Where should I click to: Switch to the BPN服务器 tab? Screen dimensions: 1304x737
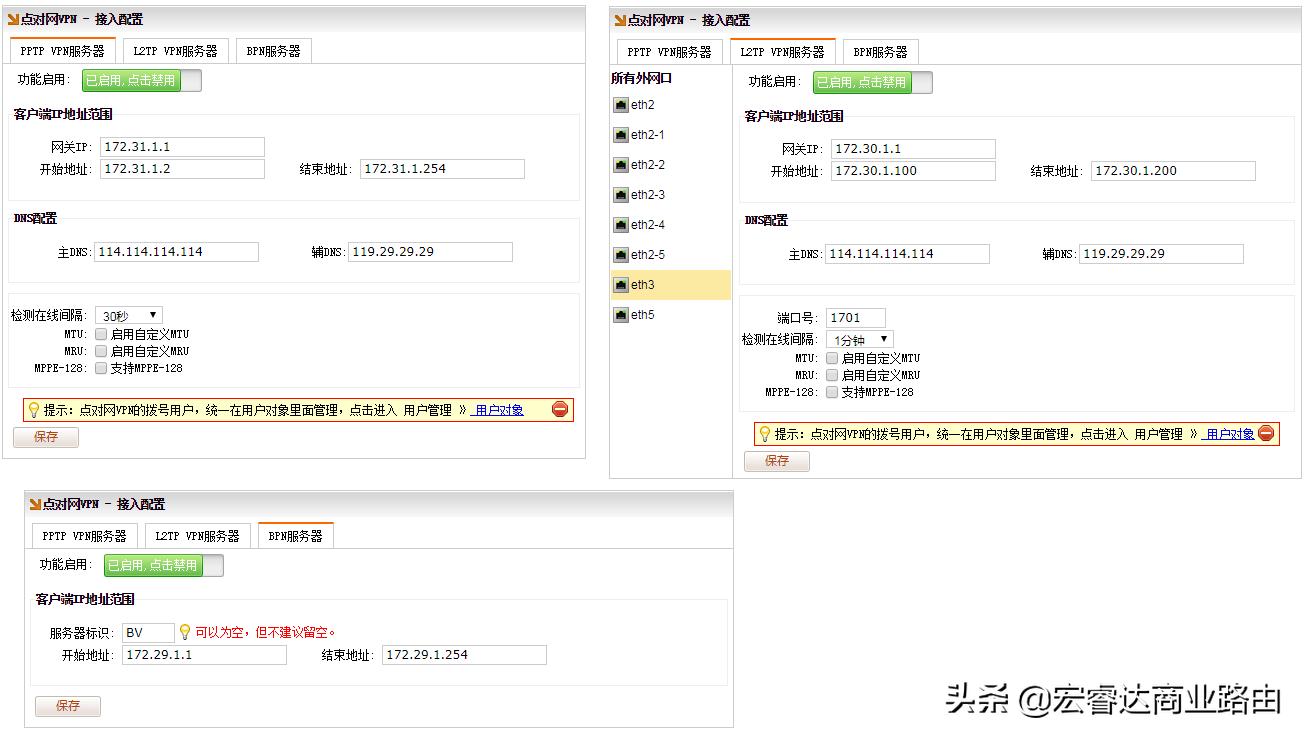[273, 49]
